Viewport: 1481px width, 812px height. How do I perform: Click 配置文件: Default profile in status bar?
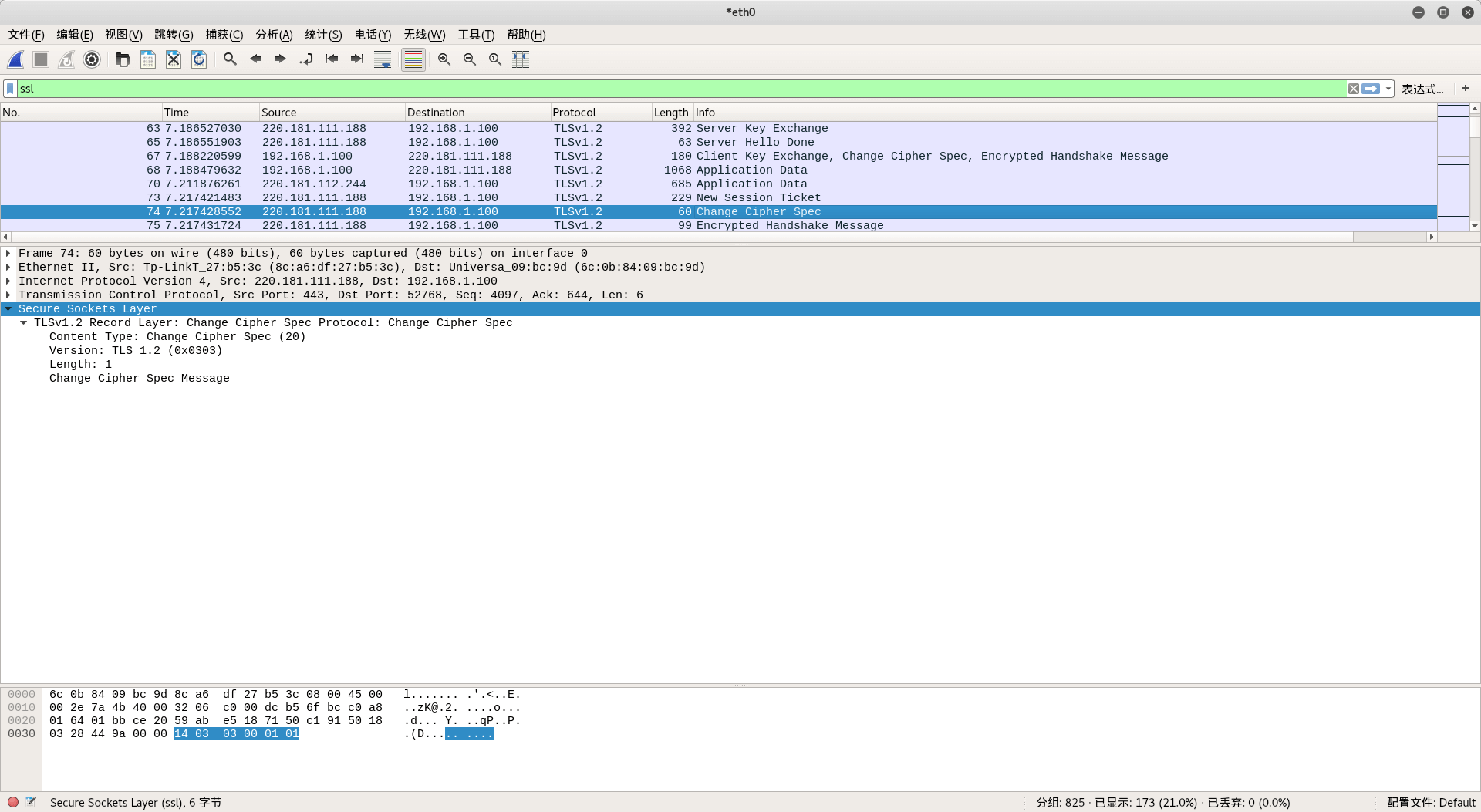point(1431,803)
